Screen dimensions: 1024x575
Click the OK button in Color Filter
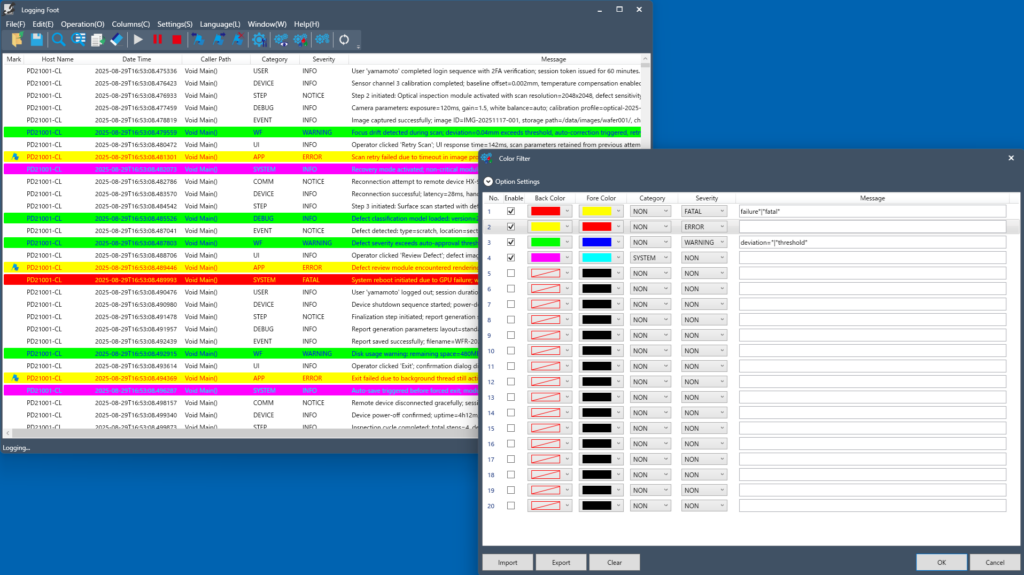click(940, 562)
